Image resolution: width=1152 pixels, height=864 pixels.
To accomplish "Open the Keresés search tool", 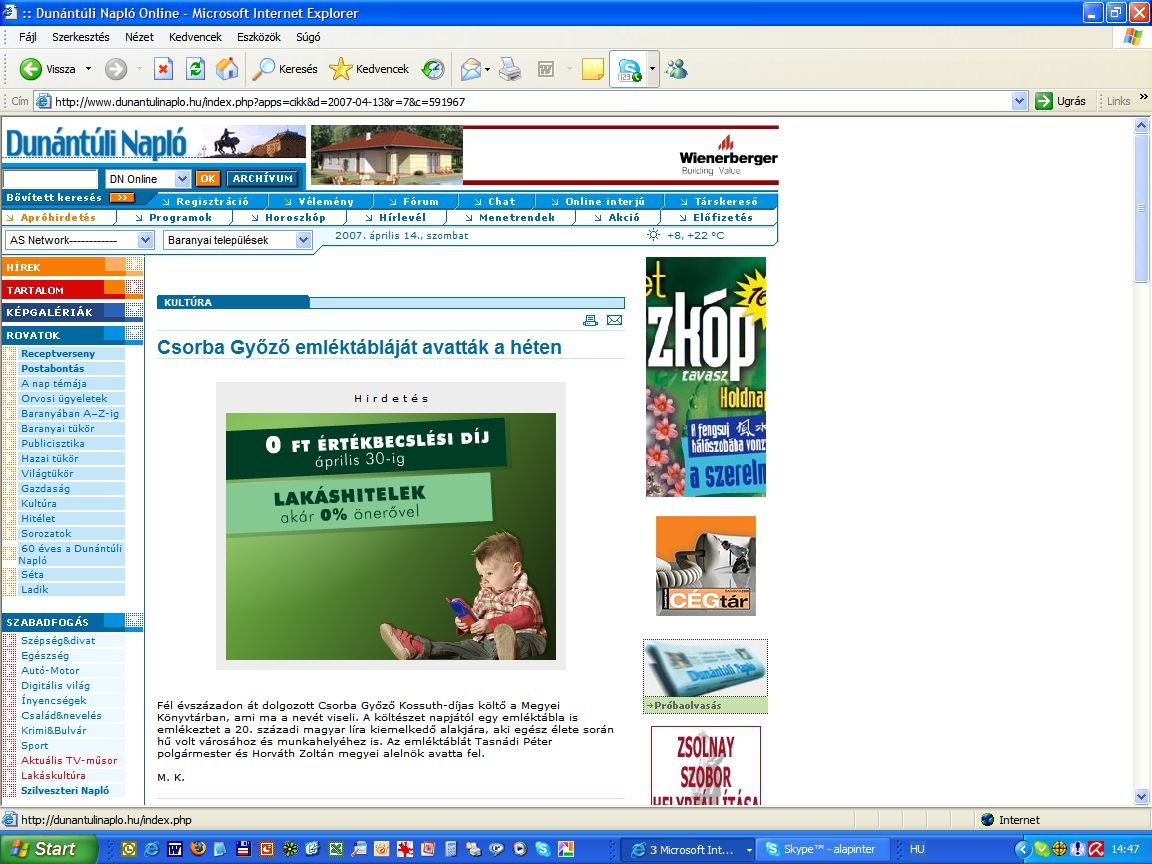I will [x=284, y=69].
